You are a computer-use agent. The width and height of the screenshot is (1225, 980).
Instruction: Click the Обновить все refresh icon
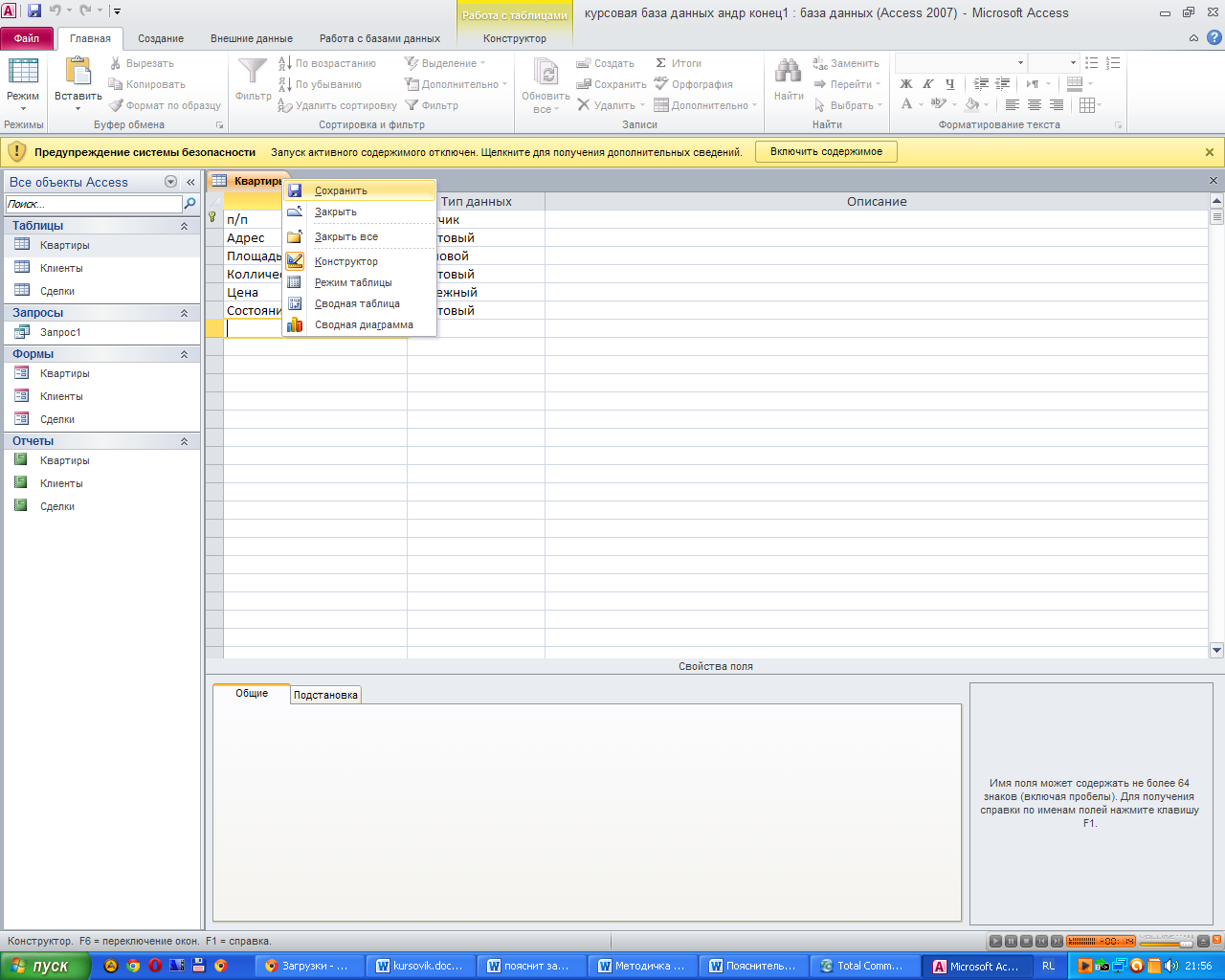[546, 73]
